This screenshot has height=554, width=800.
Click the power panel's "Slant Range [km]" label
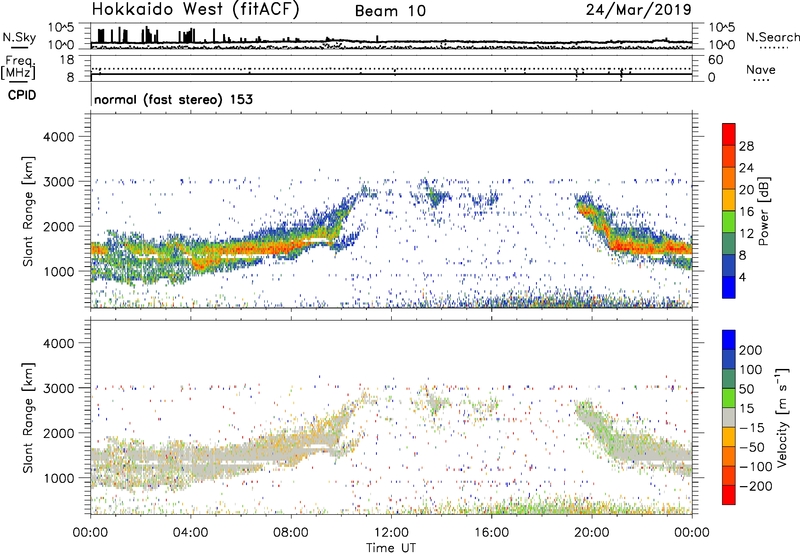(28, 211)
